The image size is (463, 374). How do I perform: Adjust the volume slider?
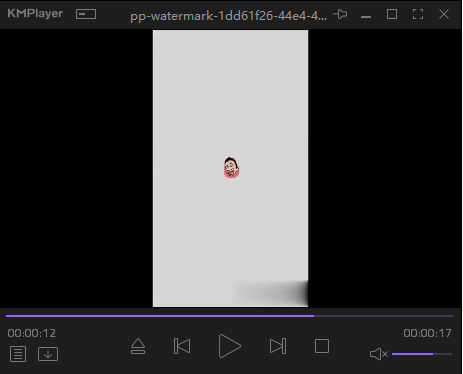(422, 354)
